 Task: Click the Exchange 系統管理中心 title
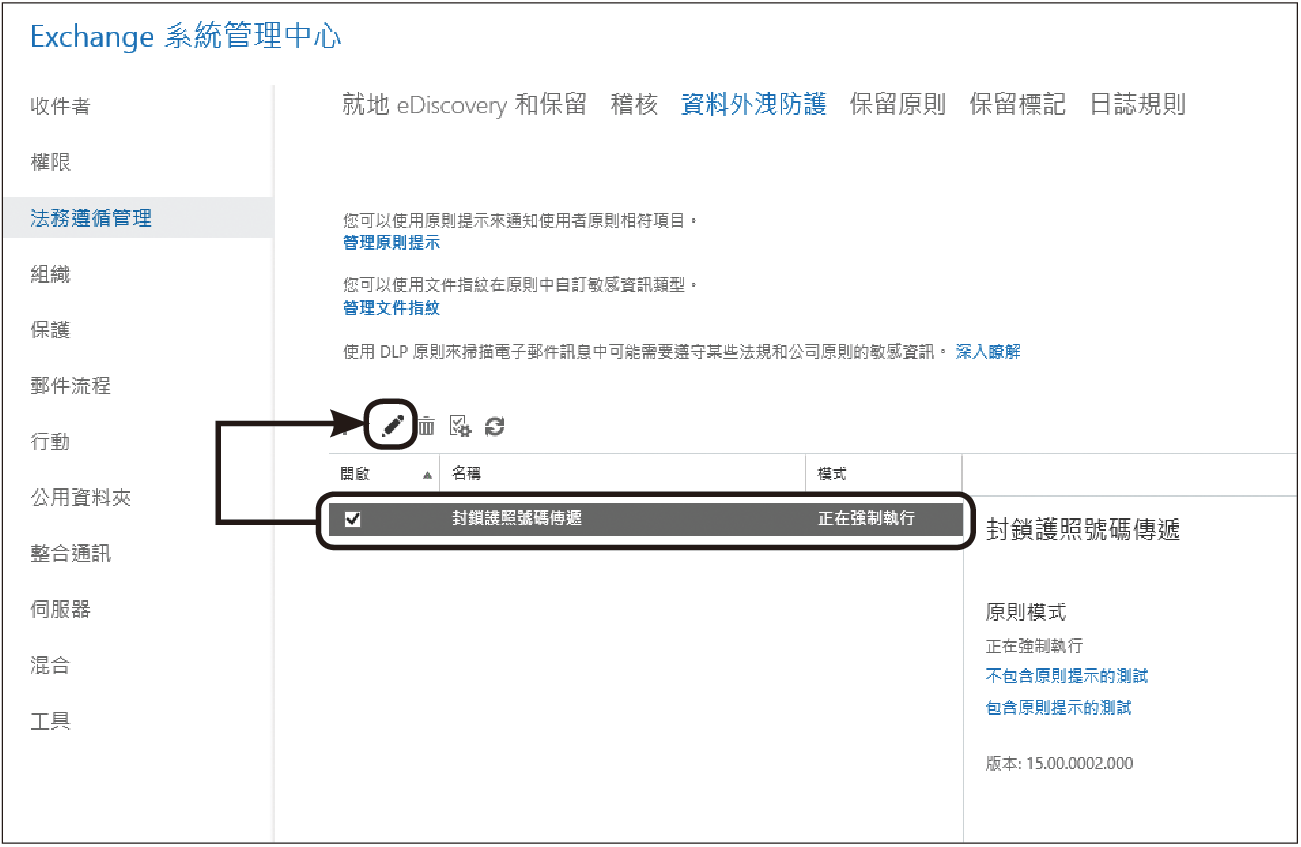186,38
